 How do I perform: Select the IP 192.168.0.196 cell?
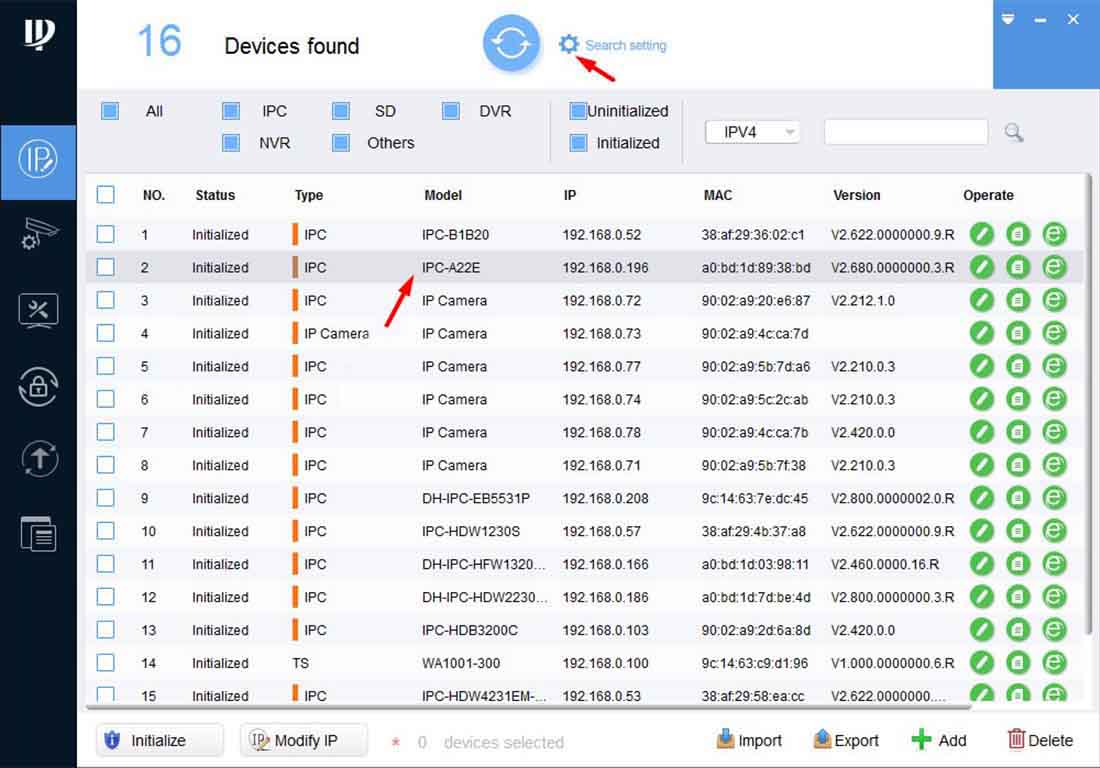pos(605,267)
